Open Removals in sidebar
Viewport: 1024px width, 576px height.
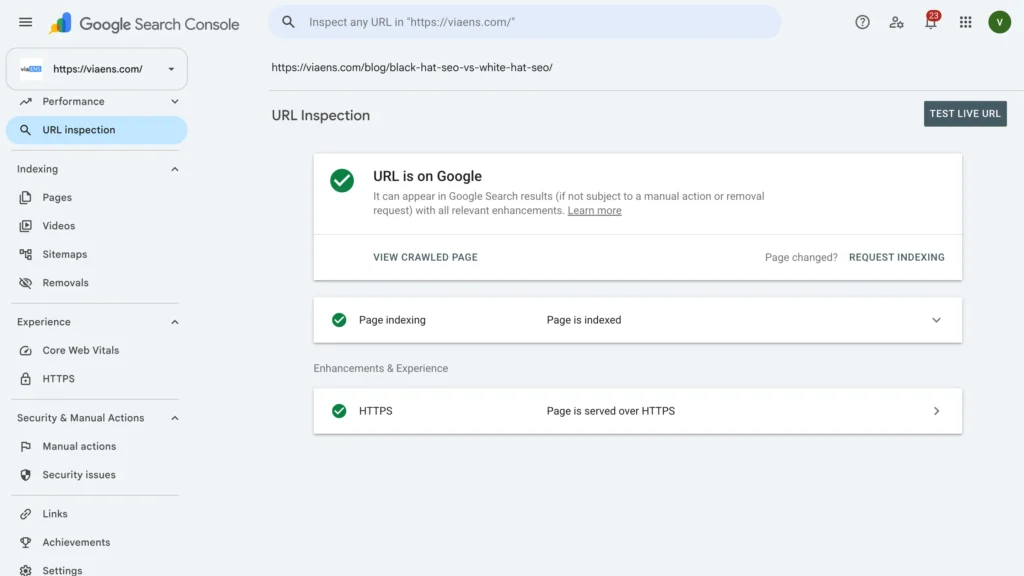point(65,283)
